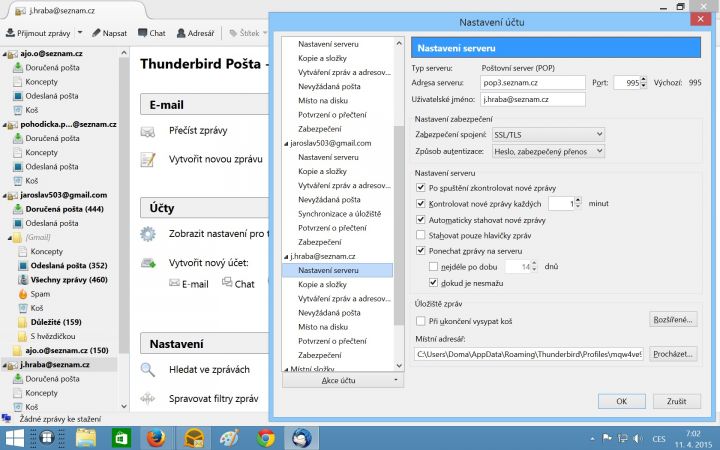Select Místo na disku under j.hraba@seznam.cz
The height and width of the screenshot is (450, 720).
point(323,326)
